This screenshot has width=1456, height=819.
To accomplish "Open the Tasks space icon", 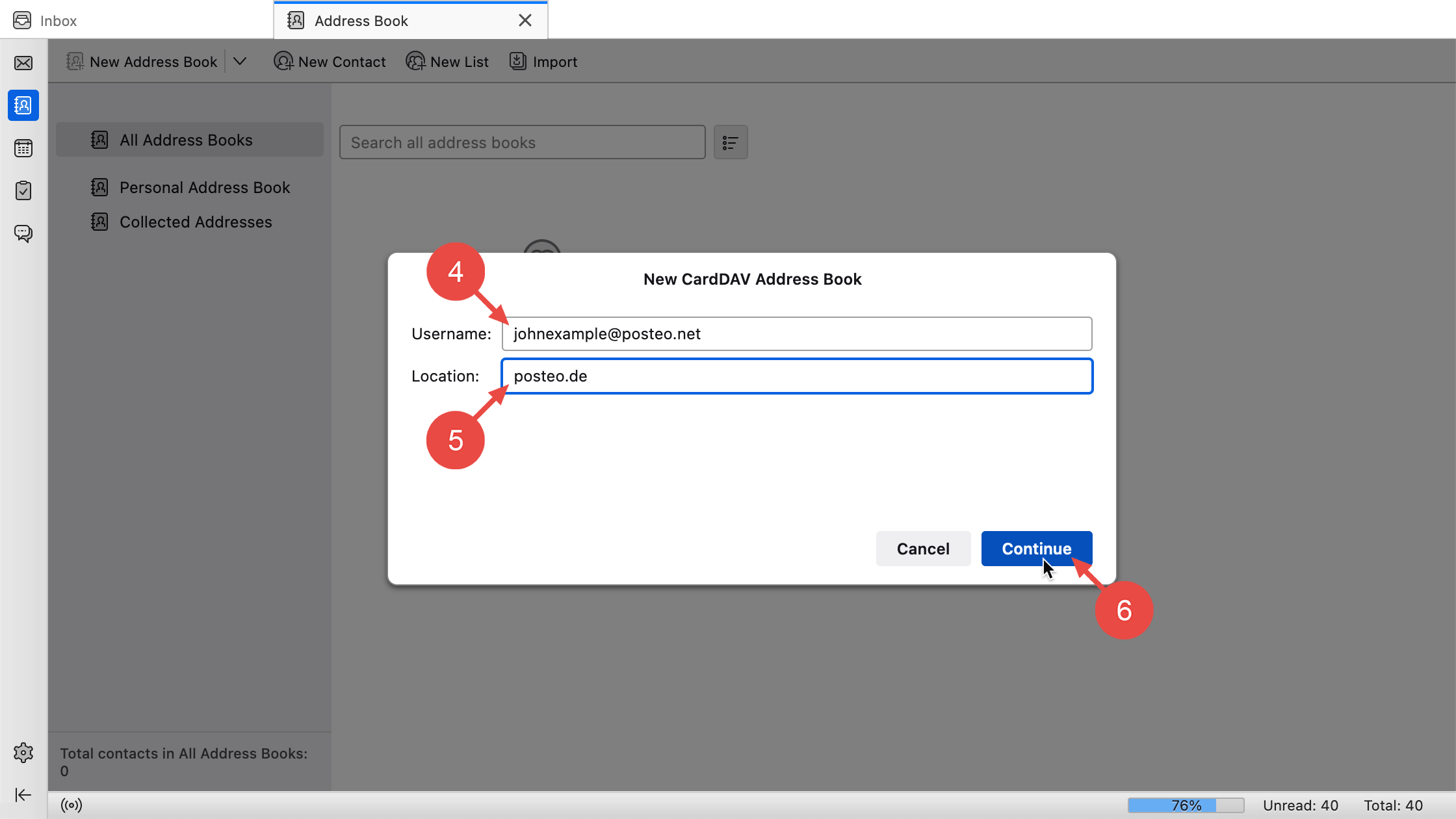I will [23, 190].
